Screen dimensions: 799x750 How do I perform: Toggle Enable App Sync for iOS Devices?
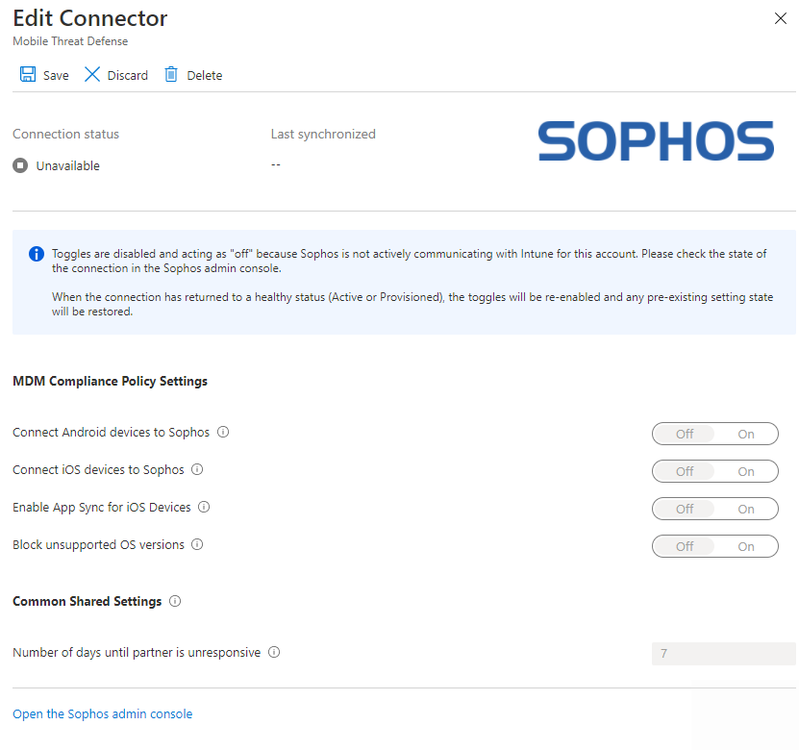click(714, 509)
